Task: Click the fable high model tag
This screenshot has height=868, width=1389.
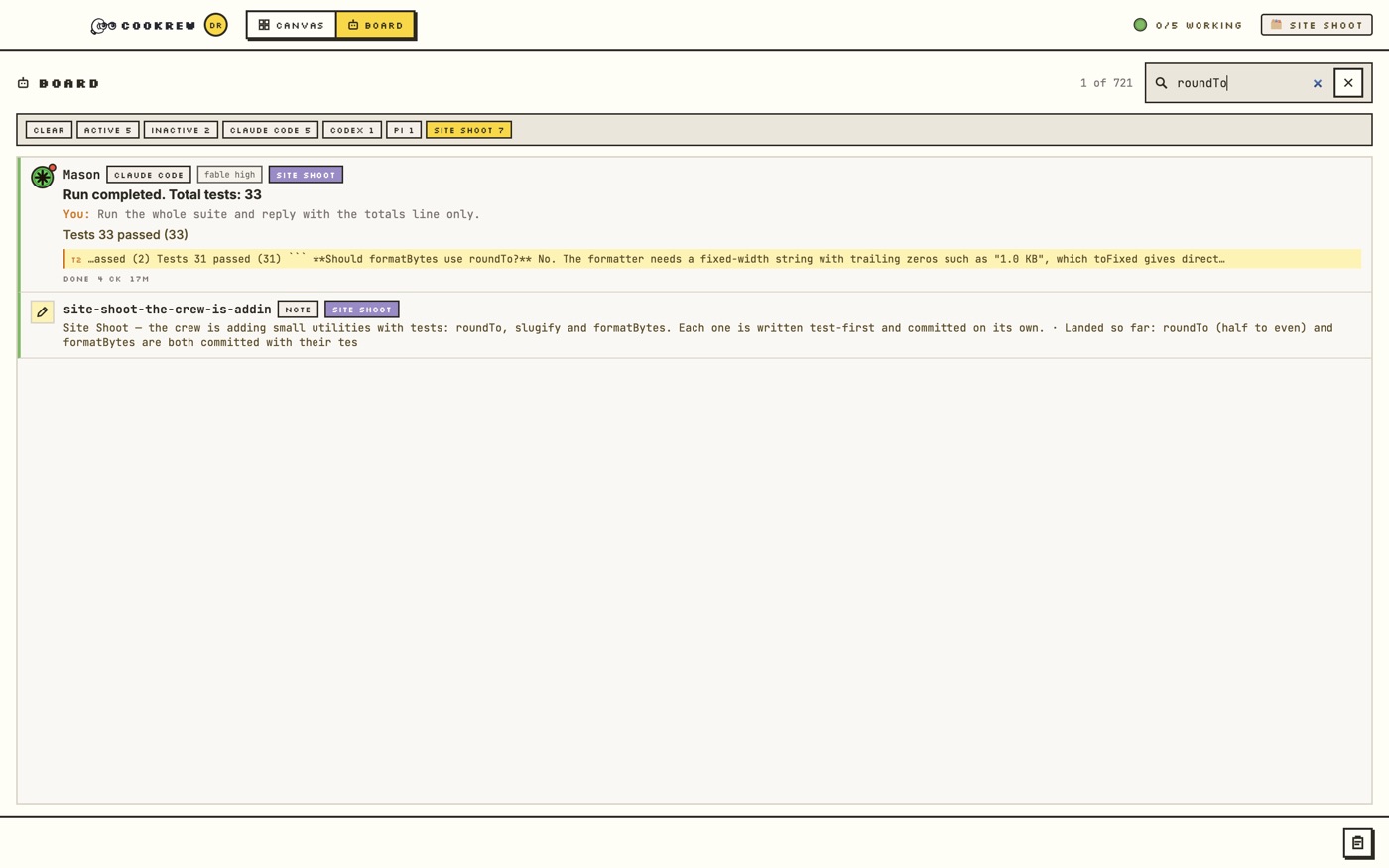Action: (x=229, y=175)
